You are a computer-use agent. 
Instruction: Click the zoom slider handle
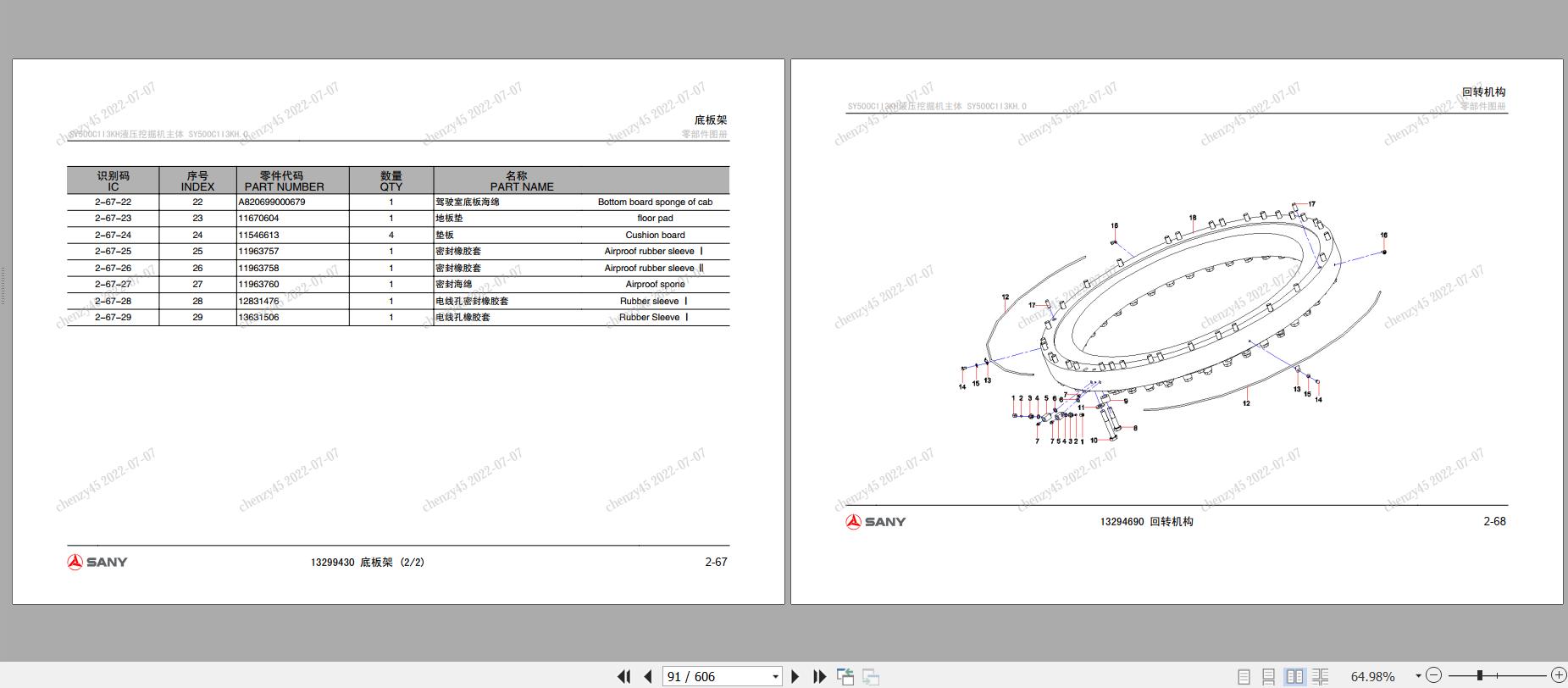click(1480, 675)
